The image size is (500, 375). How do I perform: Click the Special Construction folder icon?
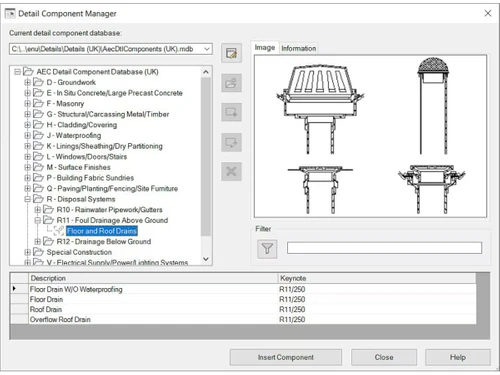[39, 252]
